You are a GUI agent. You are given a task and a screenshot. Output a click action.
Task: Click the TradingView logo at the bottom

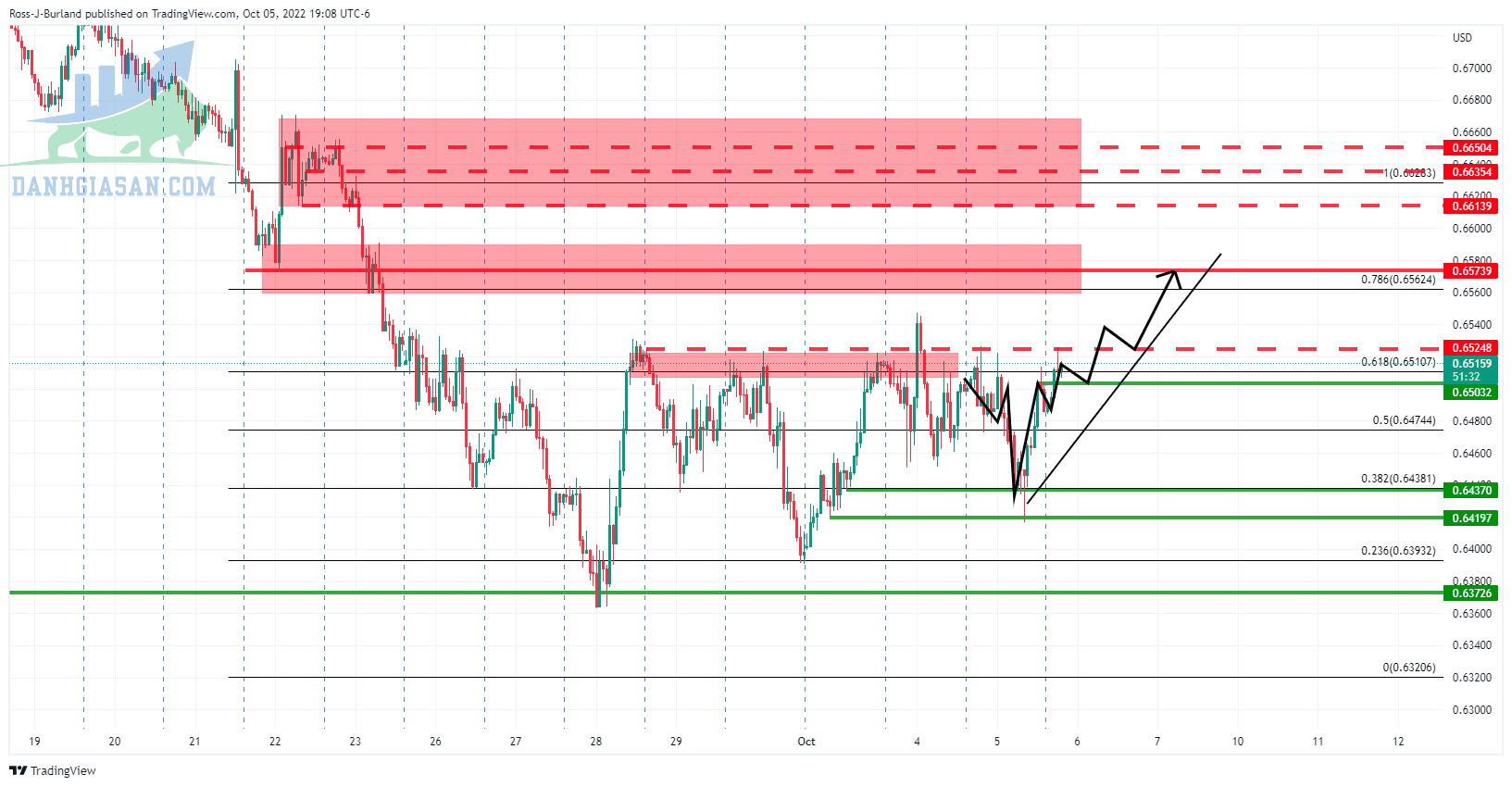(53, 770)
